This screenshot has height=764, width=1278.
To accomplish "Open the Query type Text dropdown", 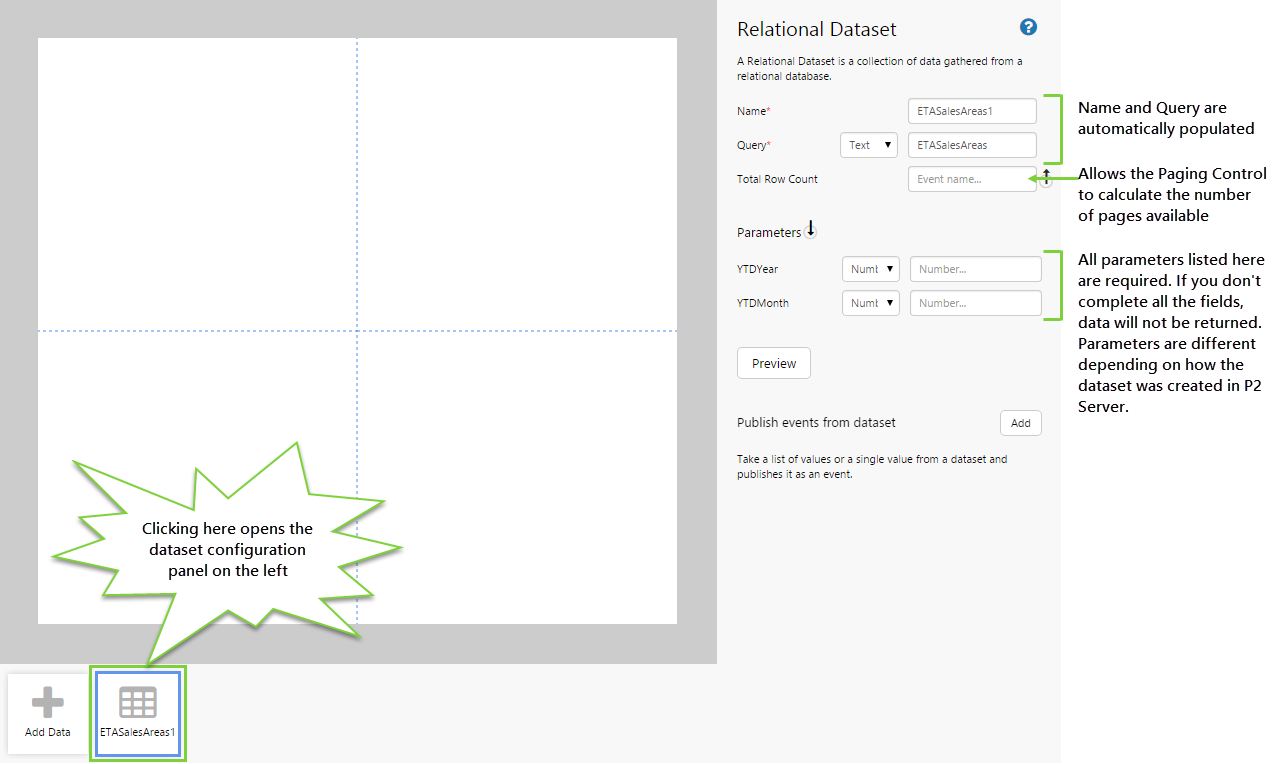I will [x=869, y=145].
